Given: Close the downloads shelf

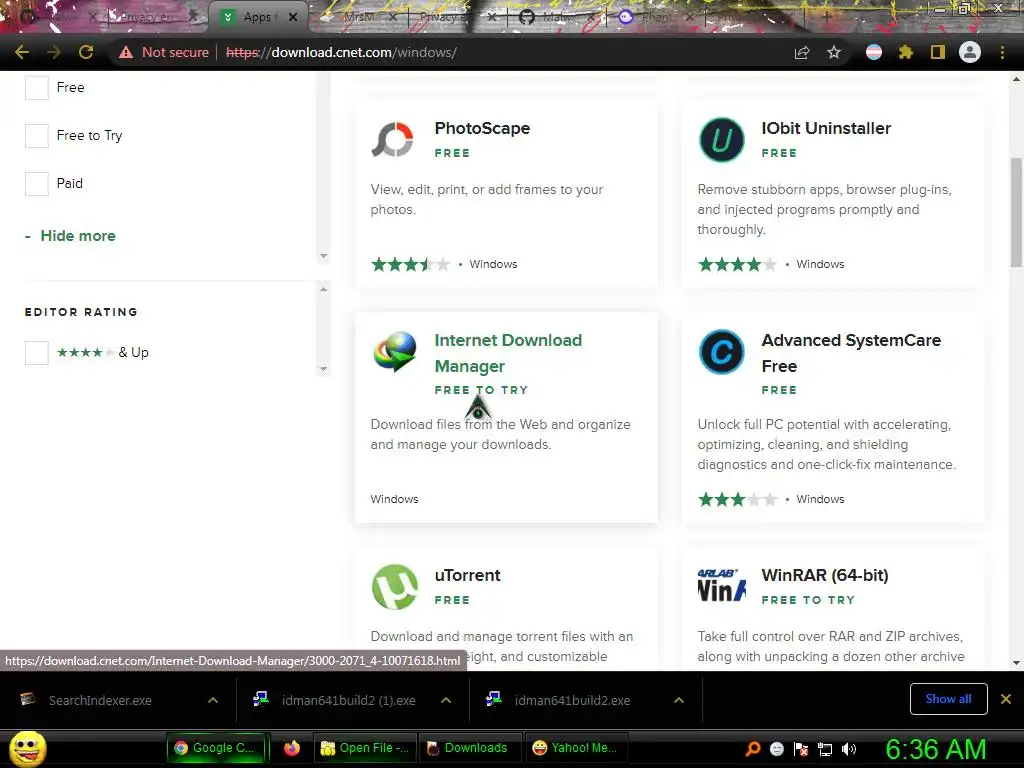Looking at the screenshot, I should pos(1006,699).
